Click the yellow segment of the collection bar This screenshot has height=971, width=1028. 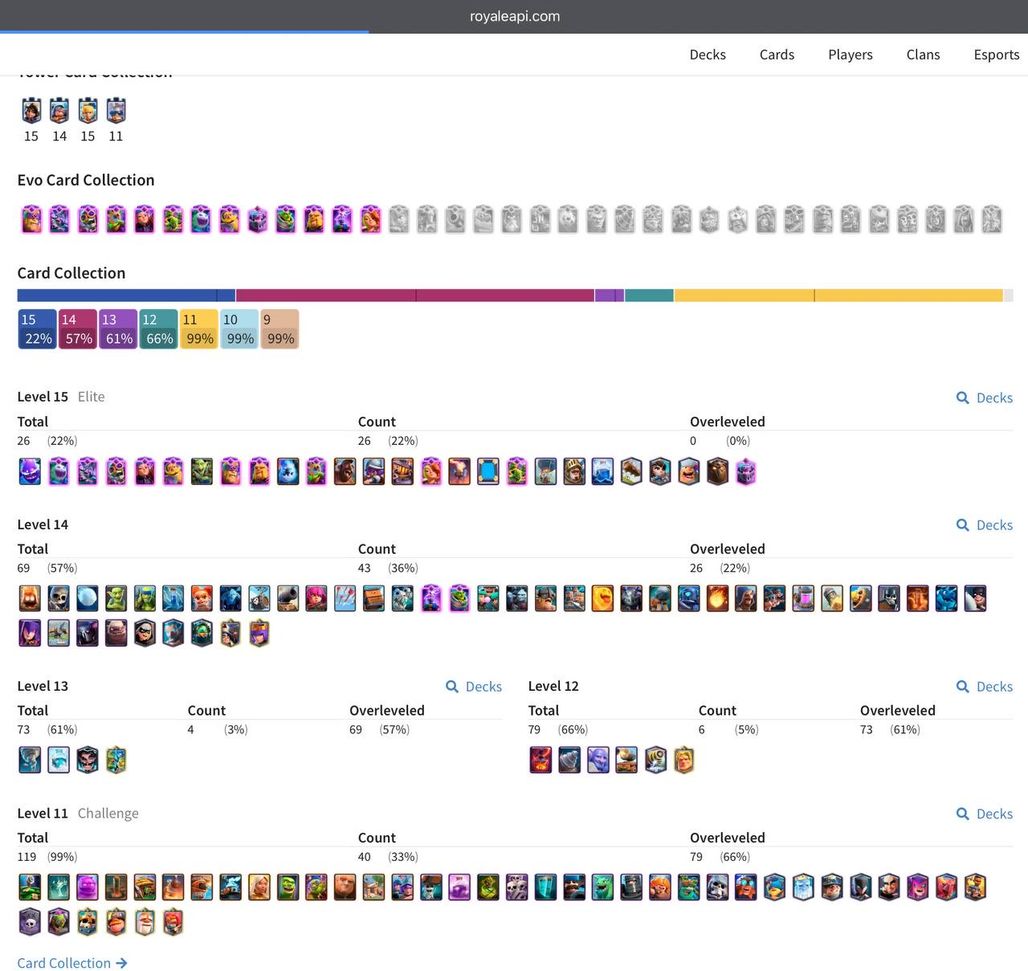(839, 295)
